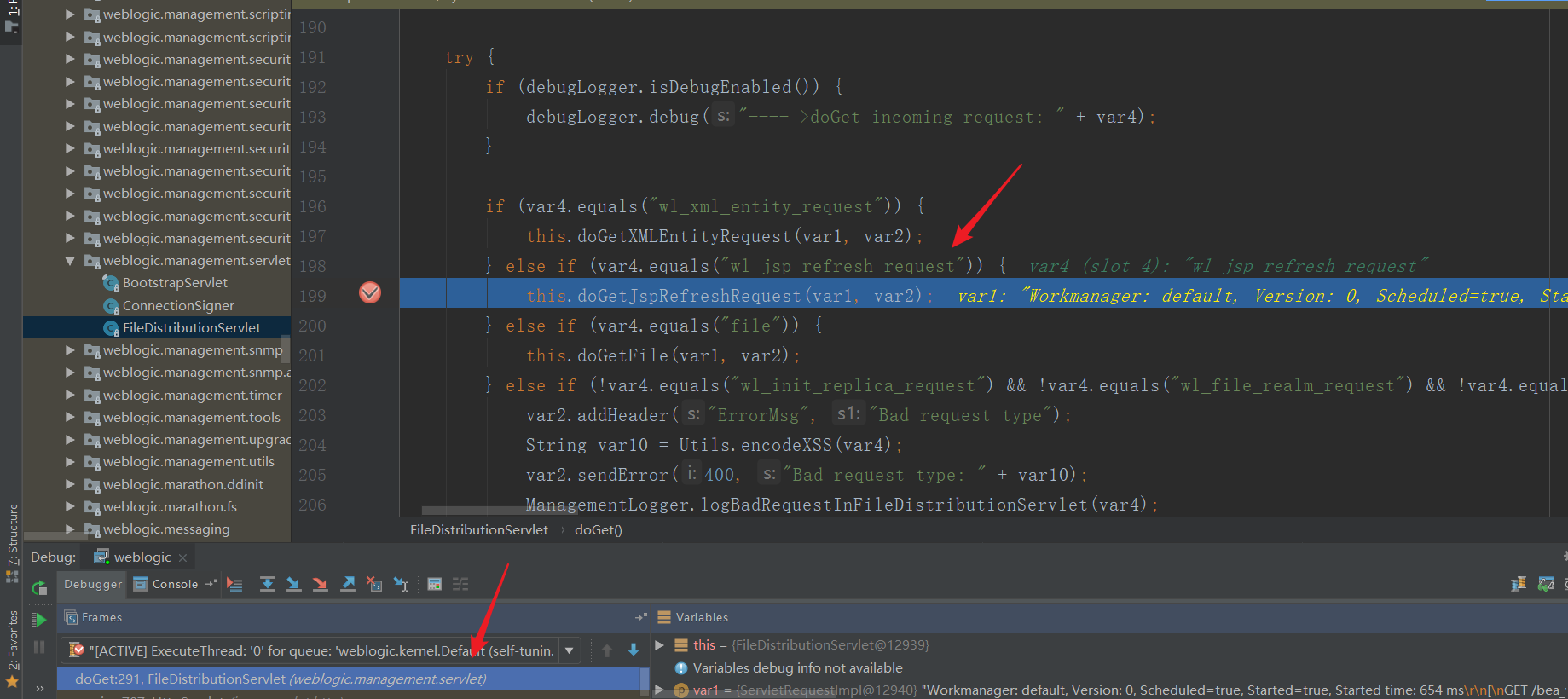Close the weblogic debug session tab

coord(182,557)
